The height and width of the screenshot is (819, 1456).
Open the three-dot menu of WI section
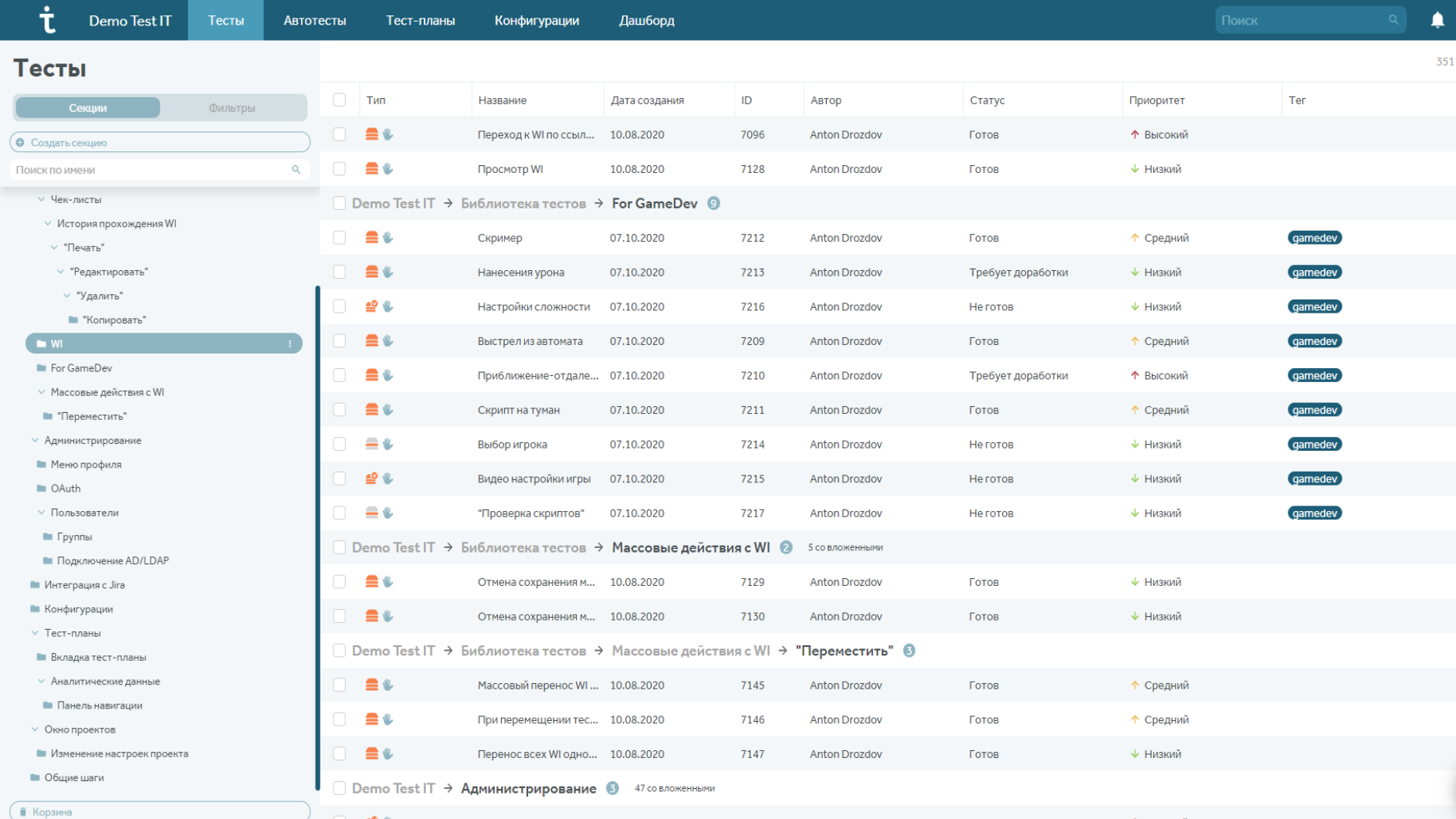[x=290, y=344]
